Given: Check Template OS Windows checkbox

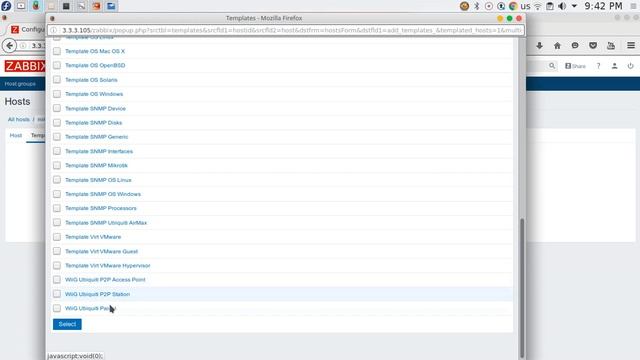Looking at the screenshot, I should [57, 94].
